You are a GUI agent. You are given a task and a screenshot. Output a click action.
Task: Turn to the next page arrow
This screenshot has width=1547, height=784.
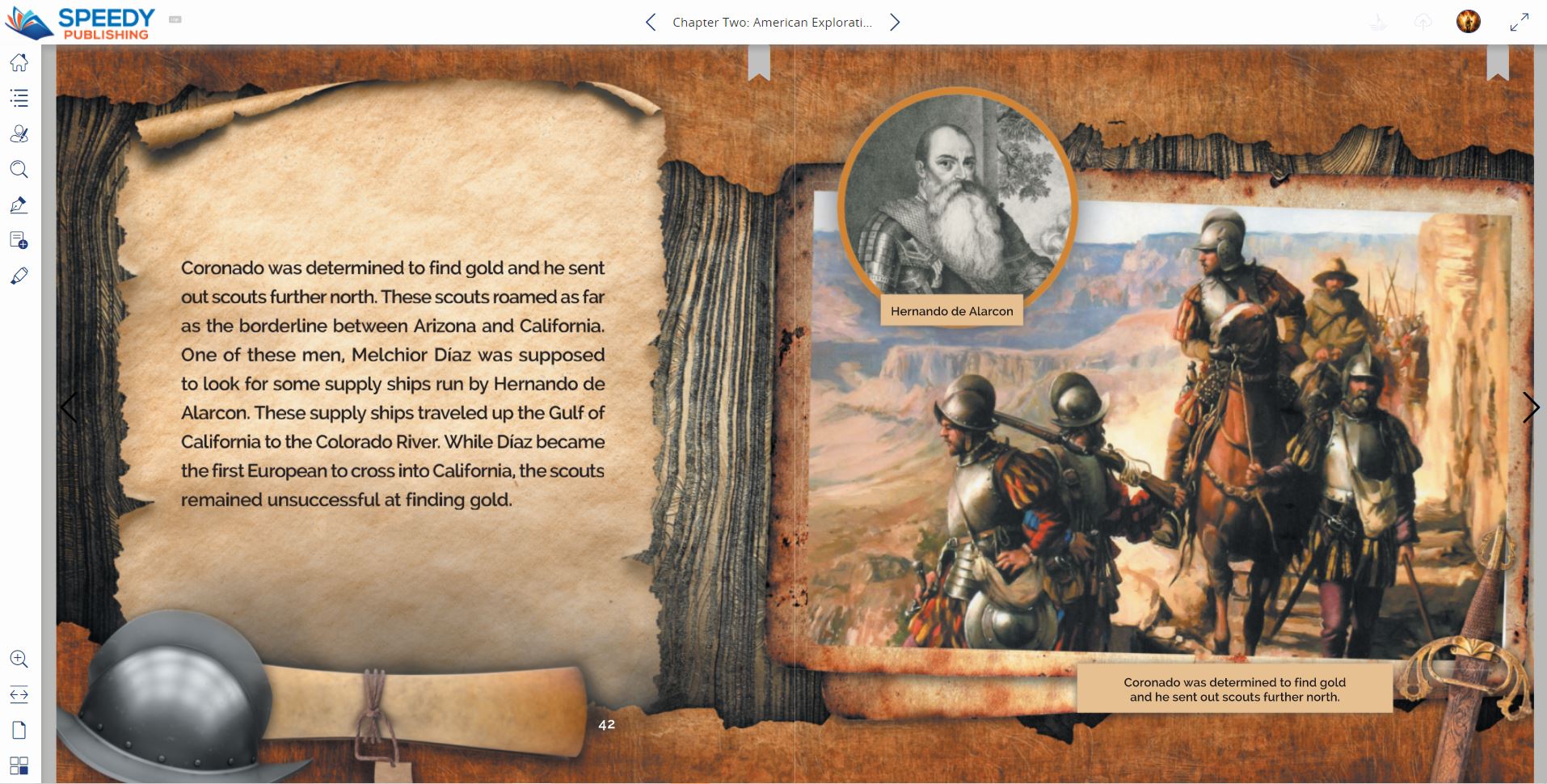coord(1531,407)
